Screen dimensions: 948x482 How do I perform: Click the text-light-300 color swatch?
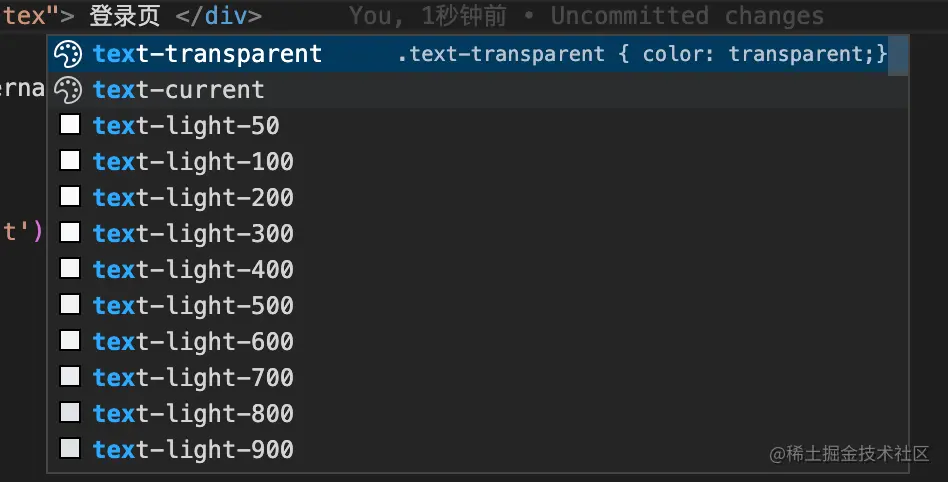click(70, 233)
